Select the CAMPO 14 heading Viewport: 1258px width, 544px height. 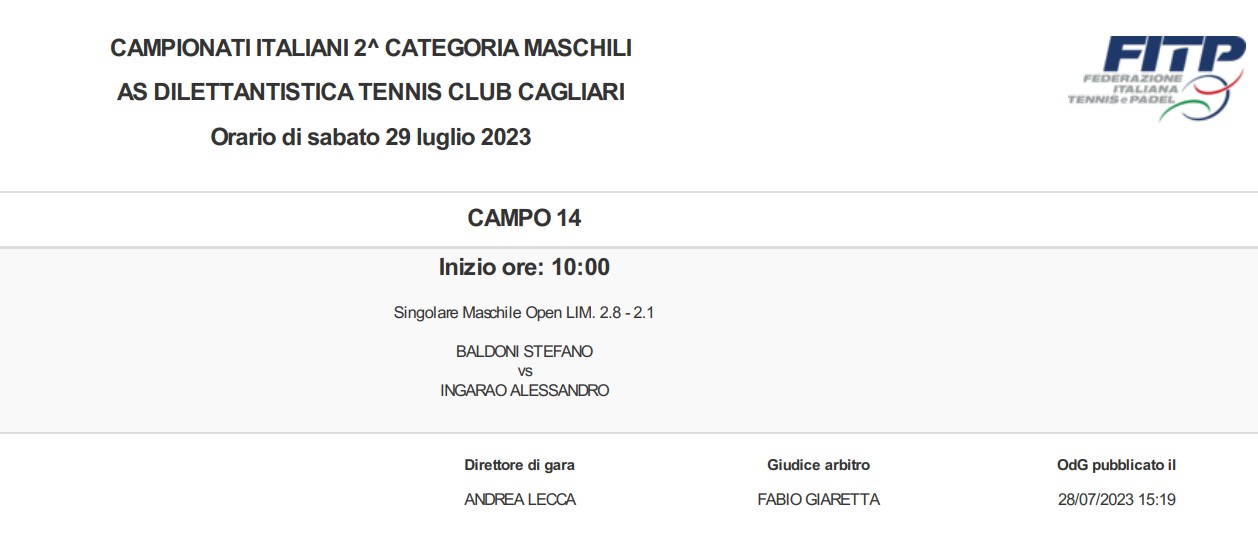coord(524,218)
